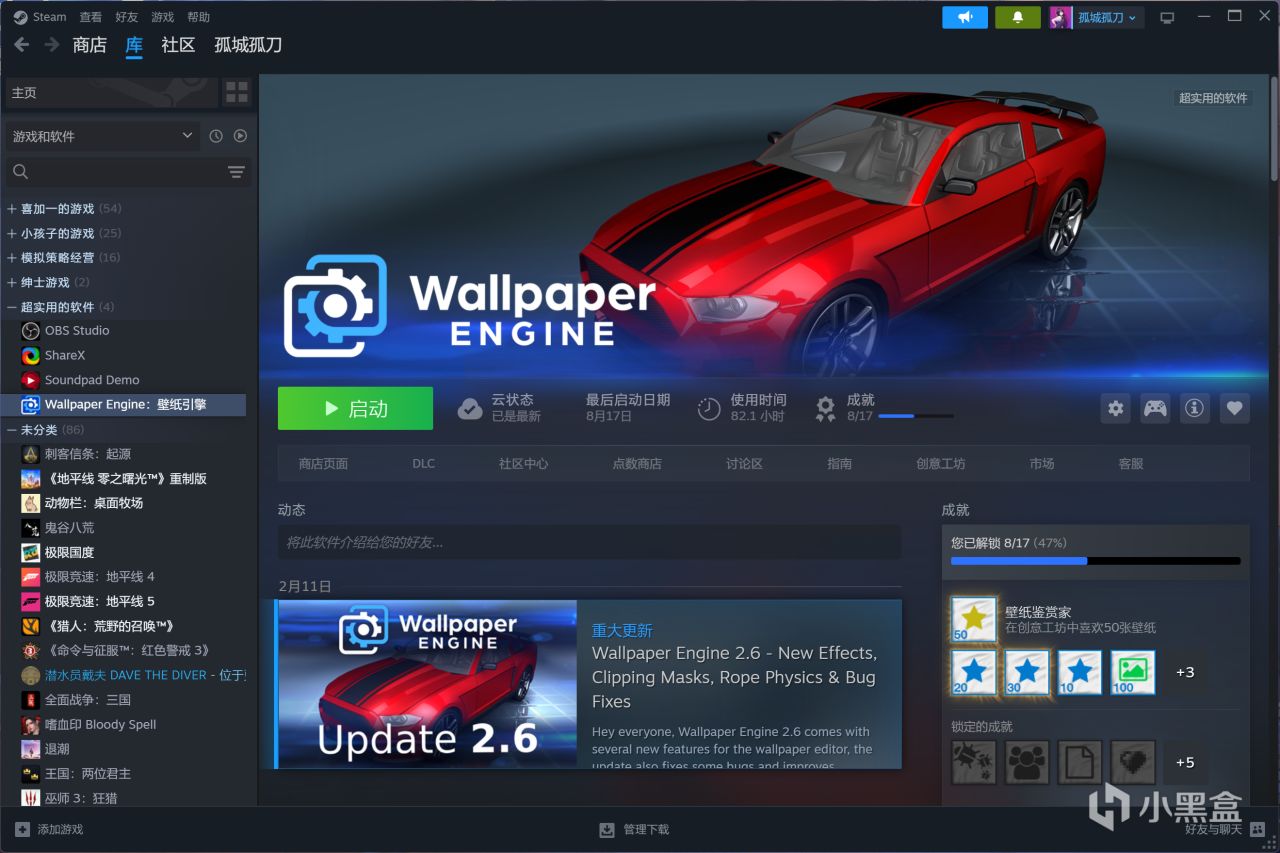This screenshot has height=853, width=1280.
Task: Open the friends and chat icon
Action: [x=1257, y=829]
